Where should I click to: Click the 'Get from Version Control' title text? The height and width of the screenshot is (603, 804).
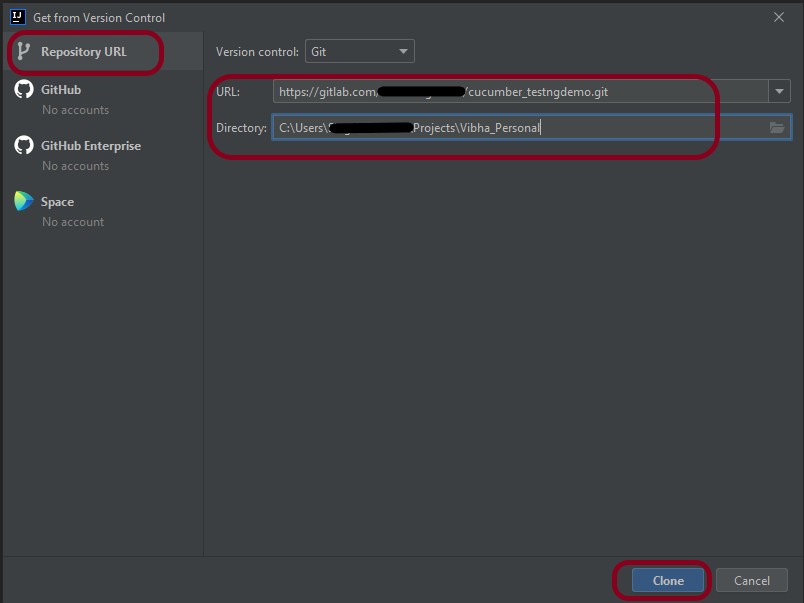99,17
